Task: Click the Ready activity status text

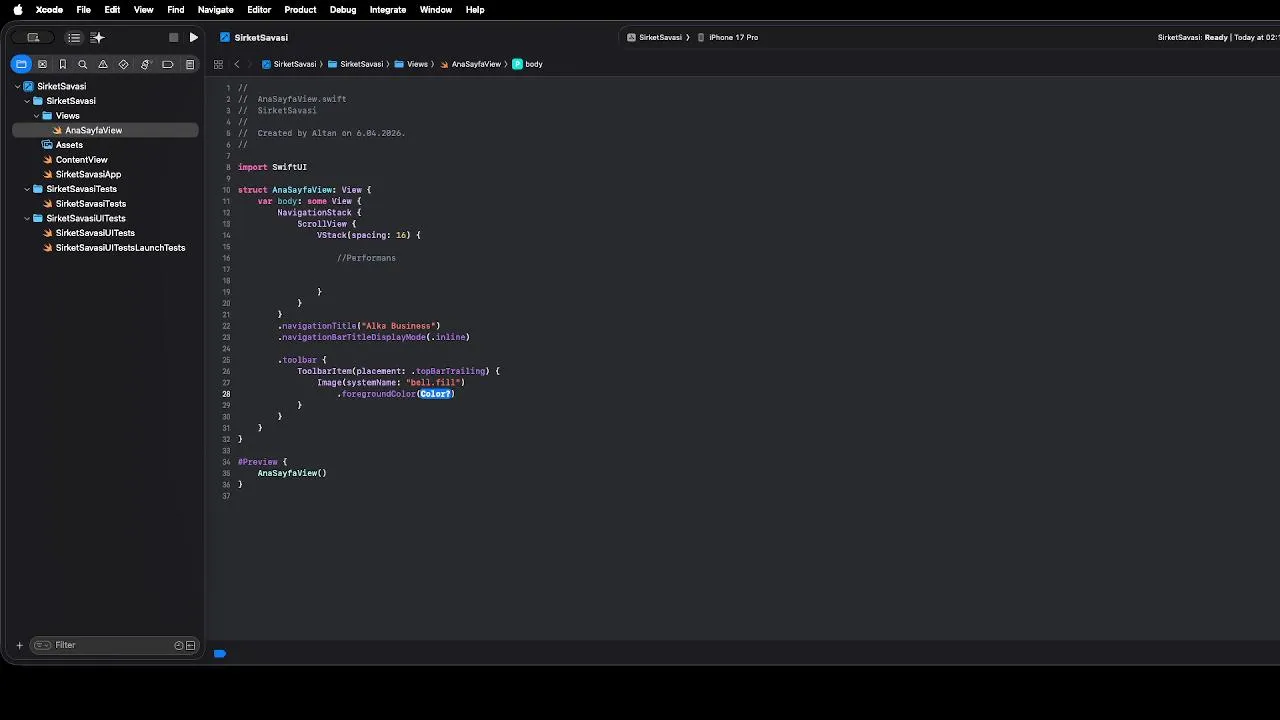Action: point(1216,37)
